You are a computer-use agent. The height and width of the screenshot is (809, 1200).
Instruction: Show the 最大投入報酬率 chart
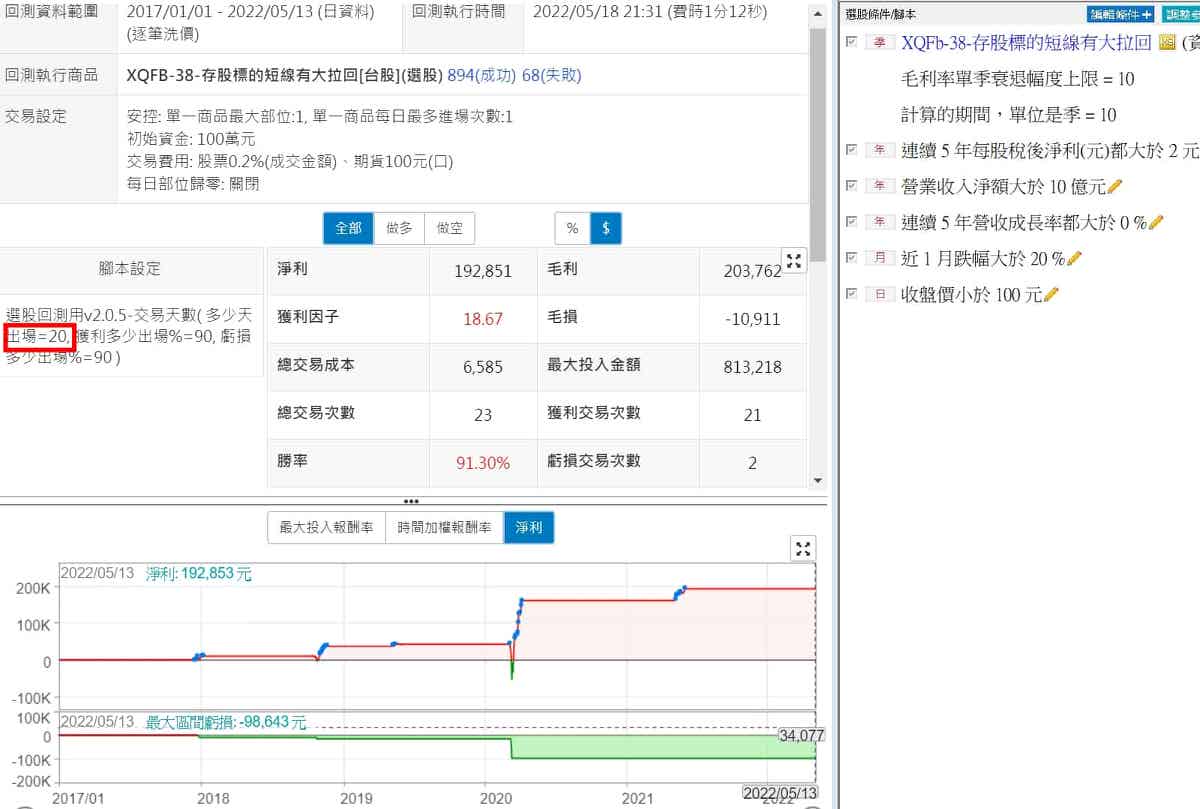click(326, 528)
